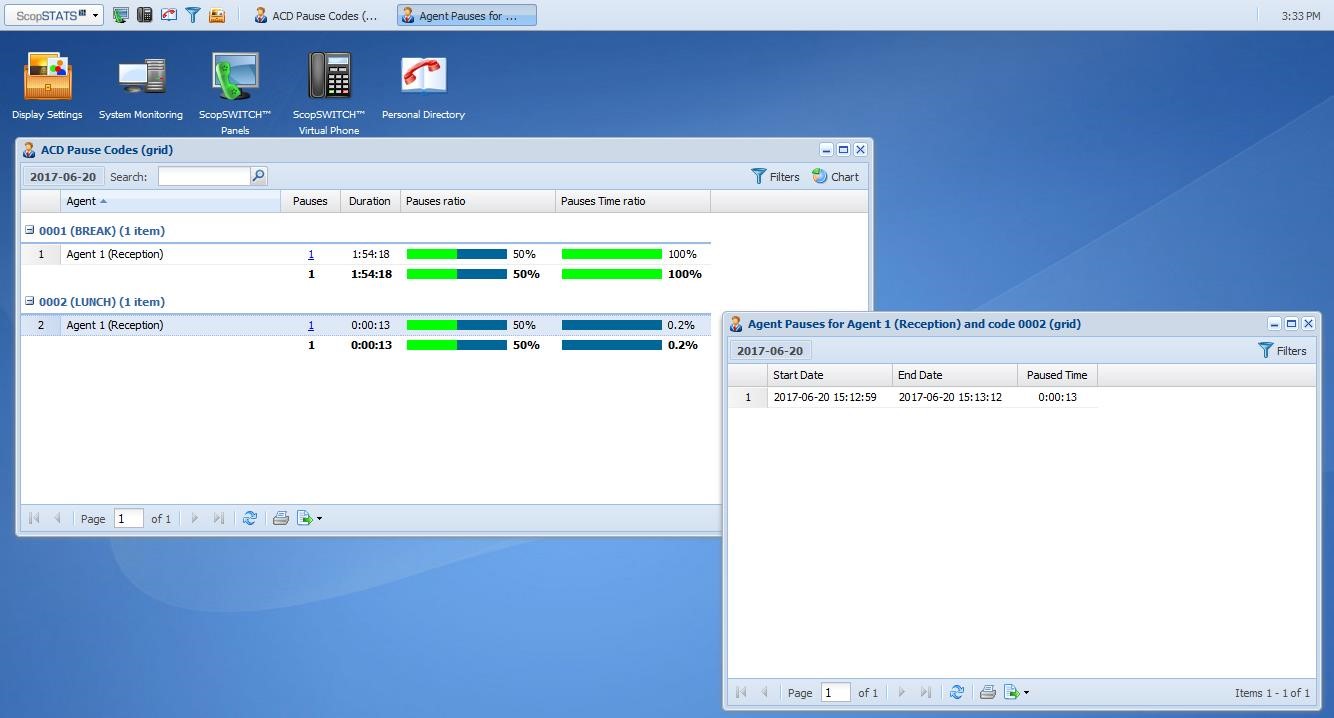The height and width of the screenshot is (718, 1334).
Task: Sort by Start Date column header
Action: (x=830, y=375)
